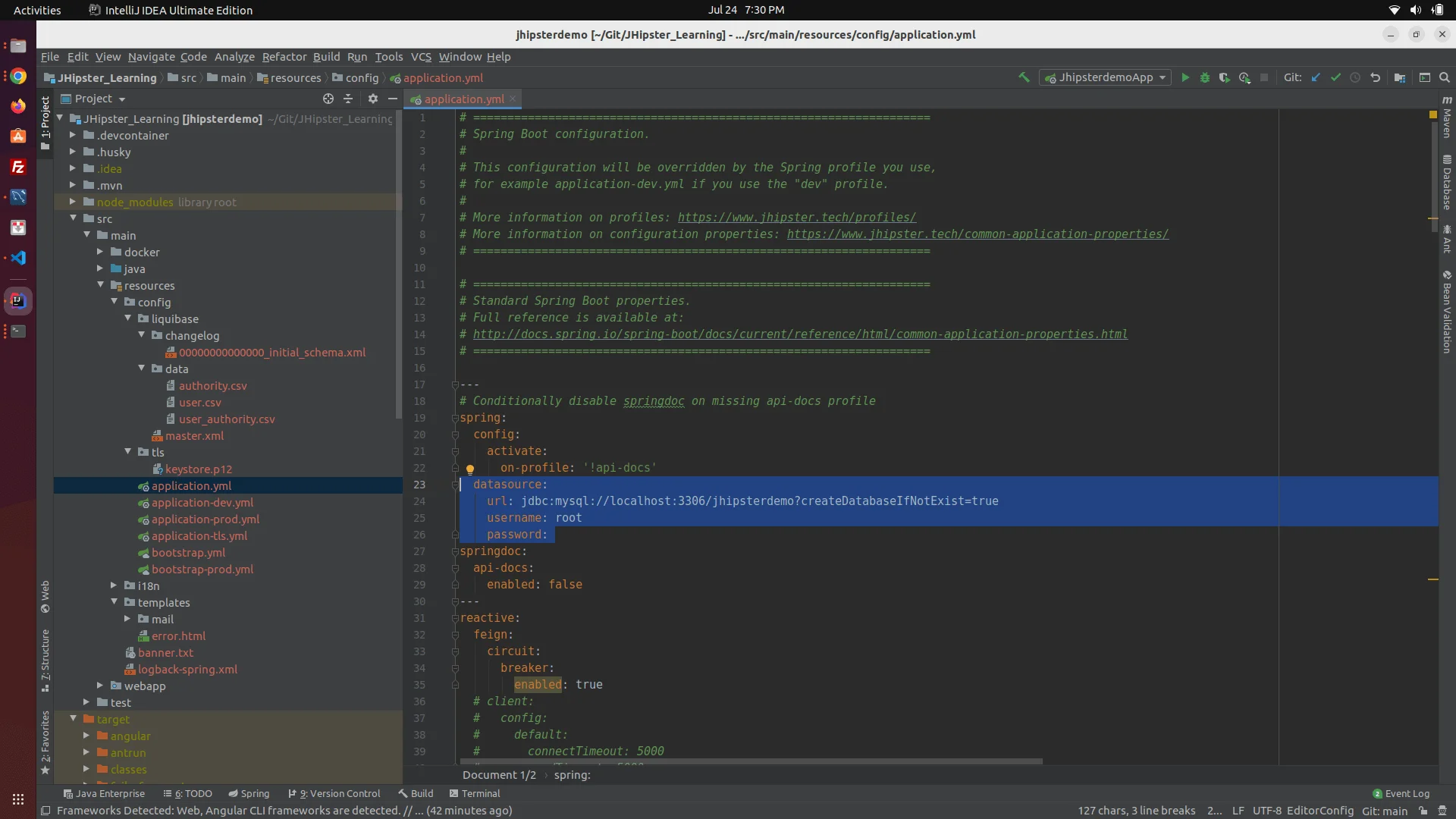Click the Project tree vertical scrollbar
This screenshot has width=1456, height=819.
point(399,265)
